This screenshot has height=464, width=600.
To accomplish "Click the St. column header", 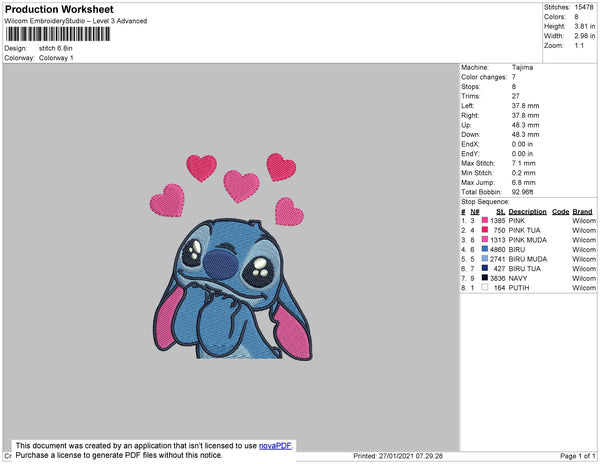I will (500, 211).
